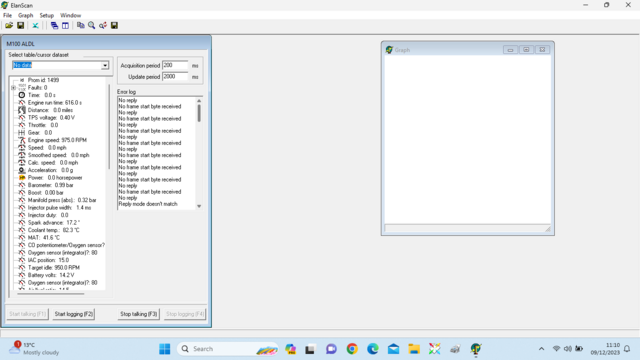Click the Stop logging (F4) button
This screenshot has width=640, height=360.
[184, 314]
